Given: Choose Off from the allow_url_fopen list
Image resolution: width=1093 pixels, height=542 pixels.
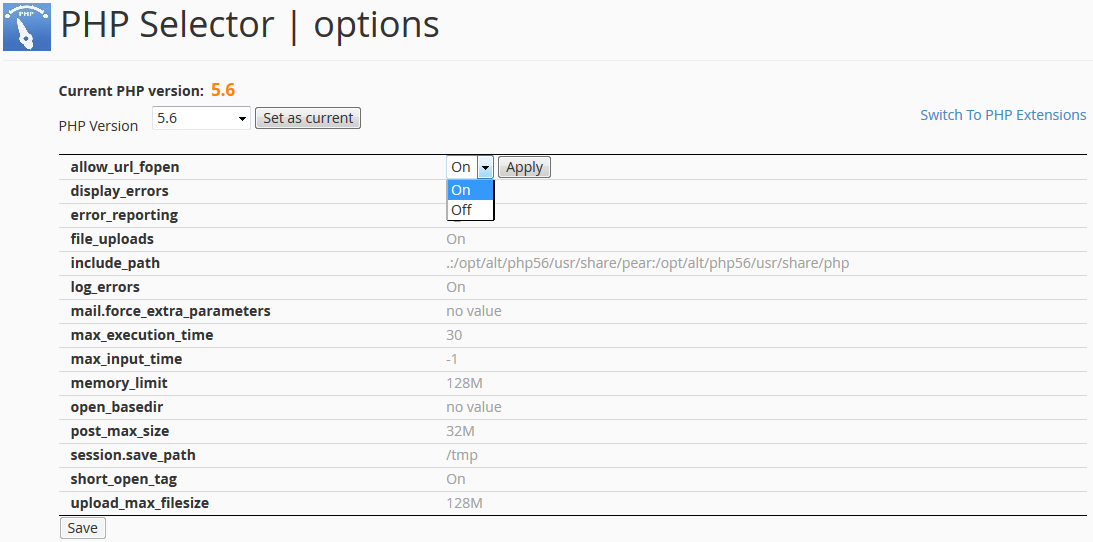Looking at the screenshot, I should pyautogui.click(x=470, y=210).
